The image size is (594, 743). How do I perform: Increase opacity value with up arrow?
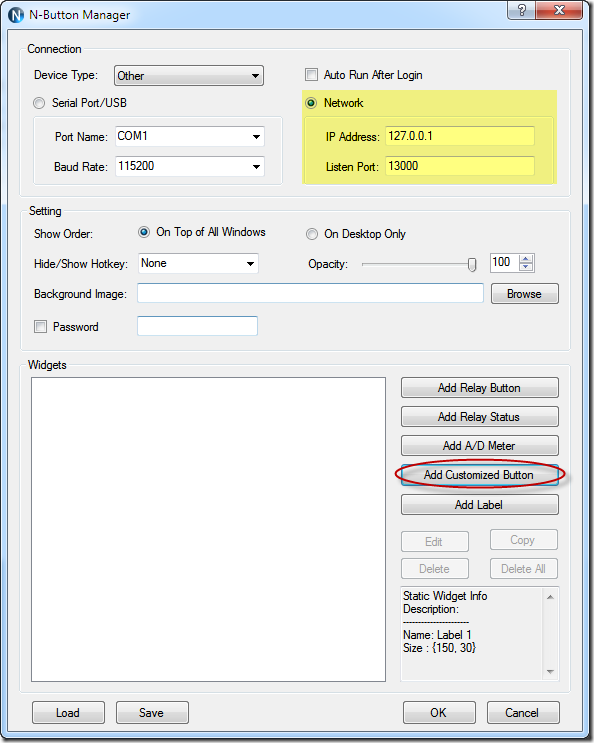point(526,259)
